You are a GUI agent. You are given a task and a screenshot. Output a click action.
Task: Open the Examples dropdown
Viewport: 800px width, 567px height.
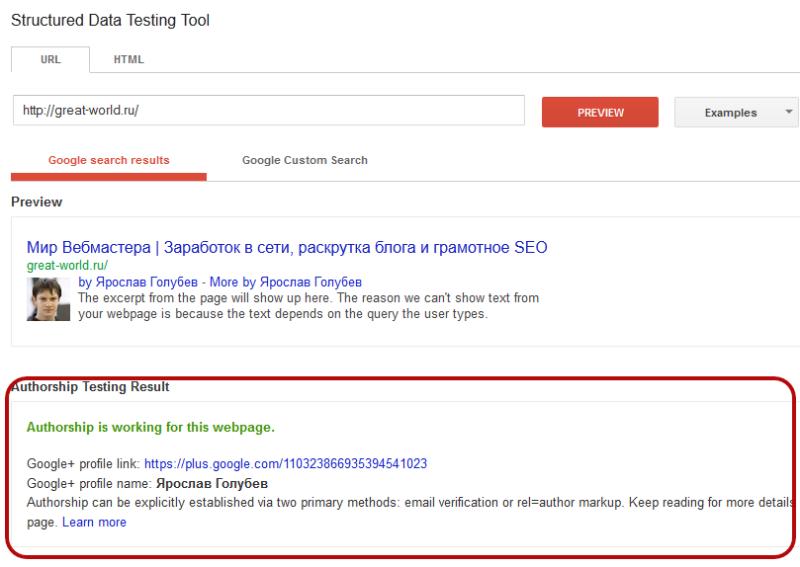pyautogui.click(x=737, y=112)
